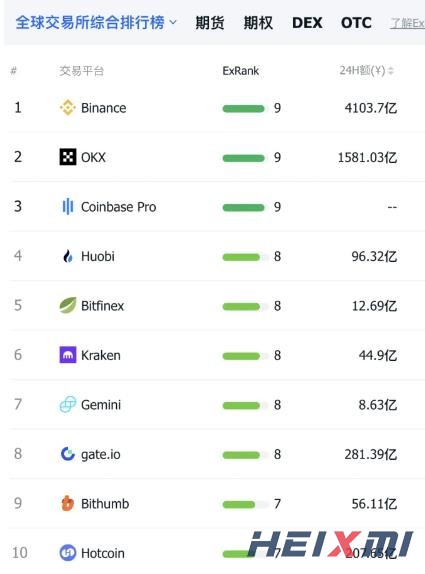This screenshot has height=574, width=425.
Task: Click the ExRank column header
Action: coord(241,70)
